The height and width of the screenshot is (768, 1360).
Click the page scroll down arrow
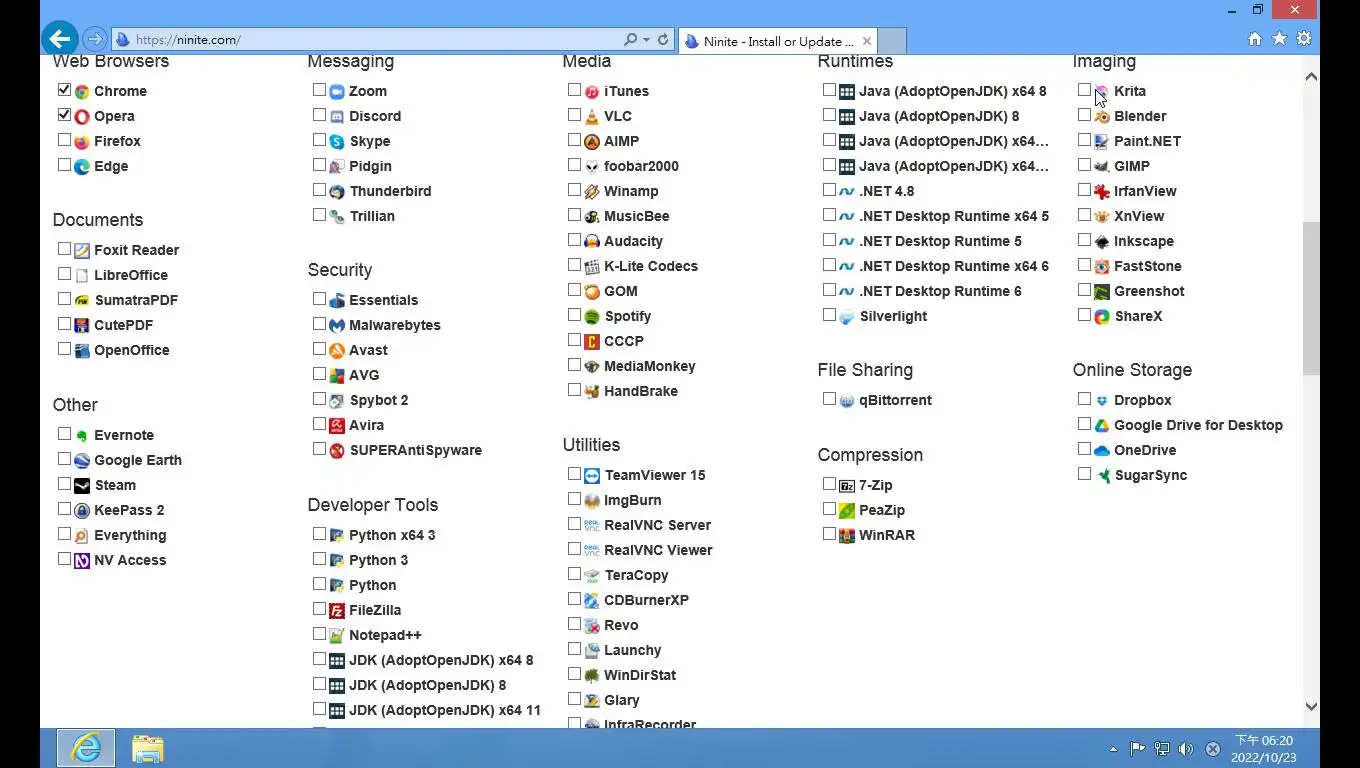[1311, 706]
